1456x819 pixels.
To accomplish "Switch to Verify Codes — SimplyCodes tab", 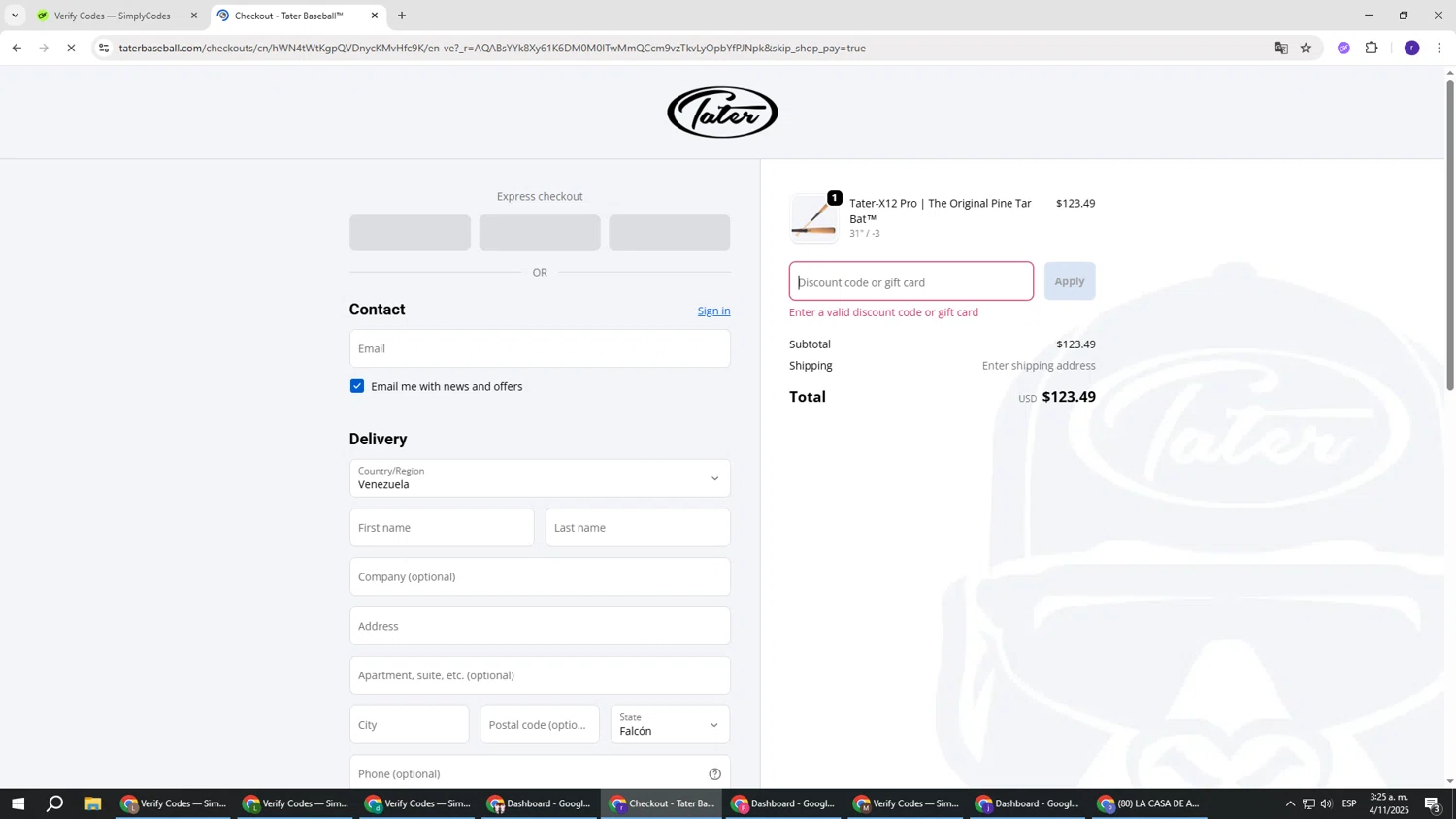I will [x=112, y=16].
